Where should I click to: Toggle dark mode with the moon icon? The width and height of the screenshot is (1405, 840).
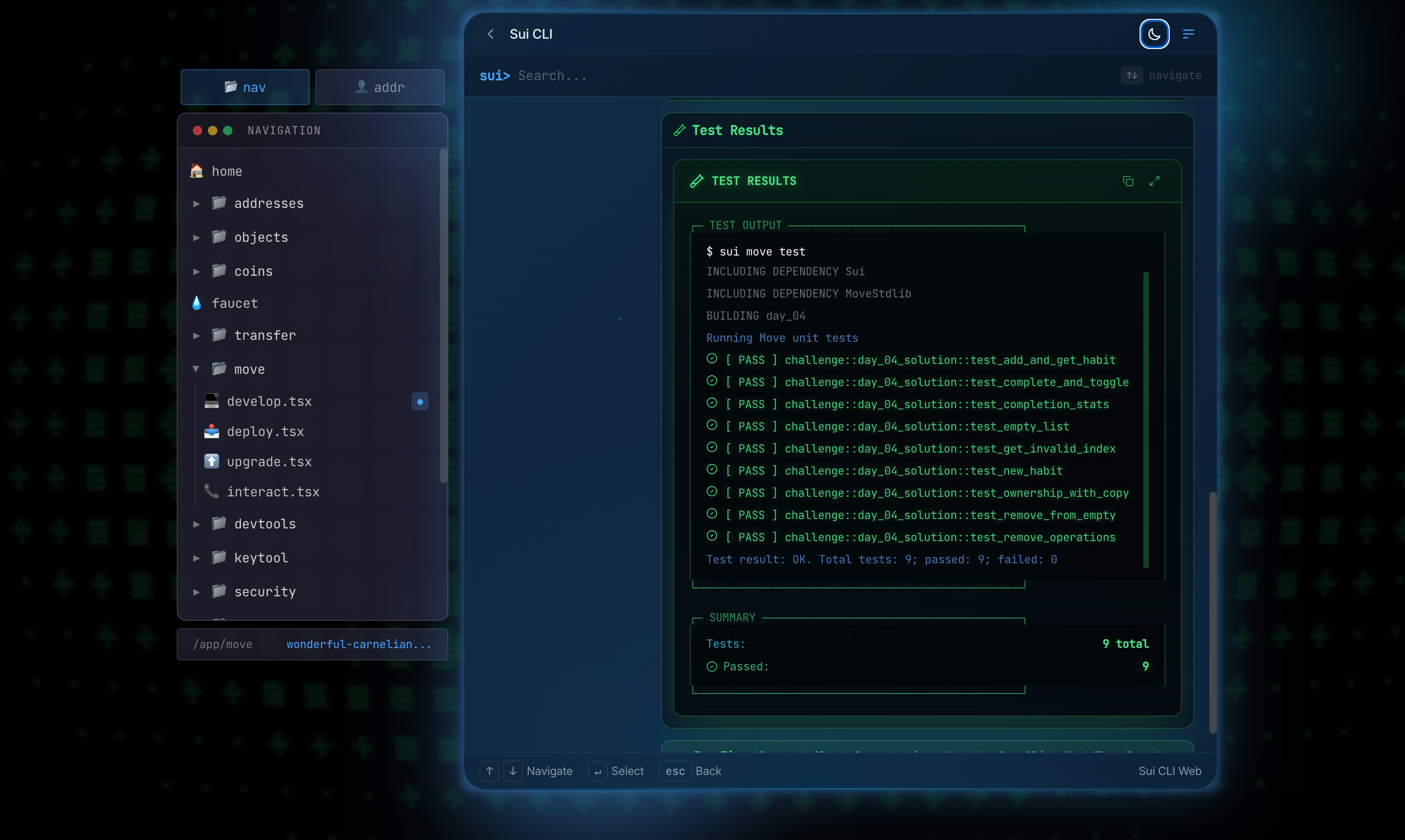(x=1154, y=34)
